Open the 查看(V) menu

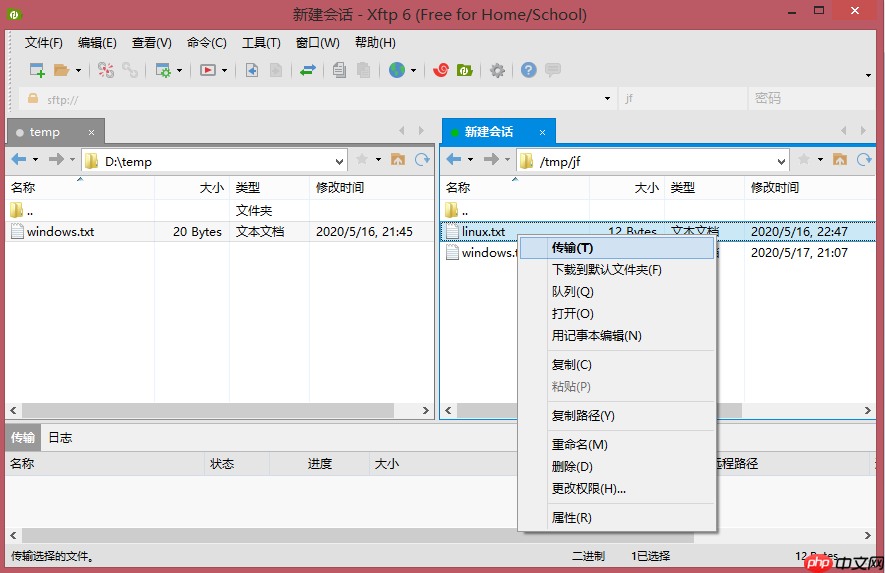[152, 43]
